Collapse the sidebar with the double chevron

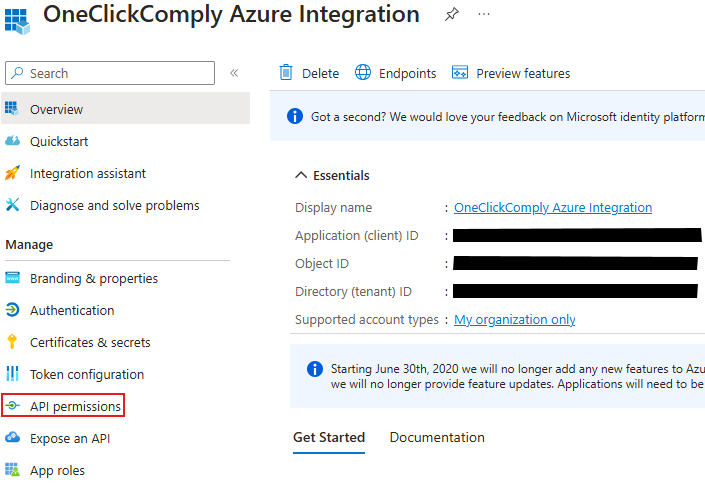[x=234, y=73]
